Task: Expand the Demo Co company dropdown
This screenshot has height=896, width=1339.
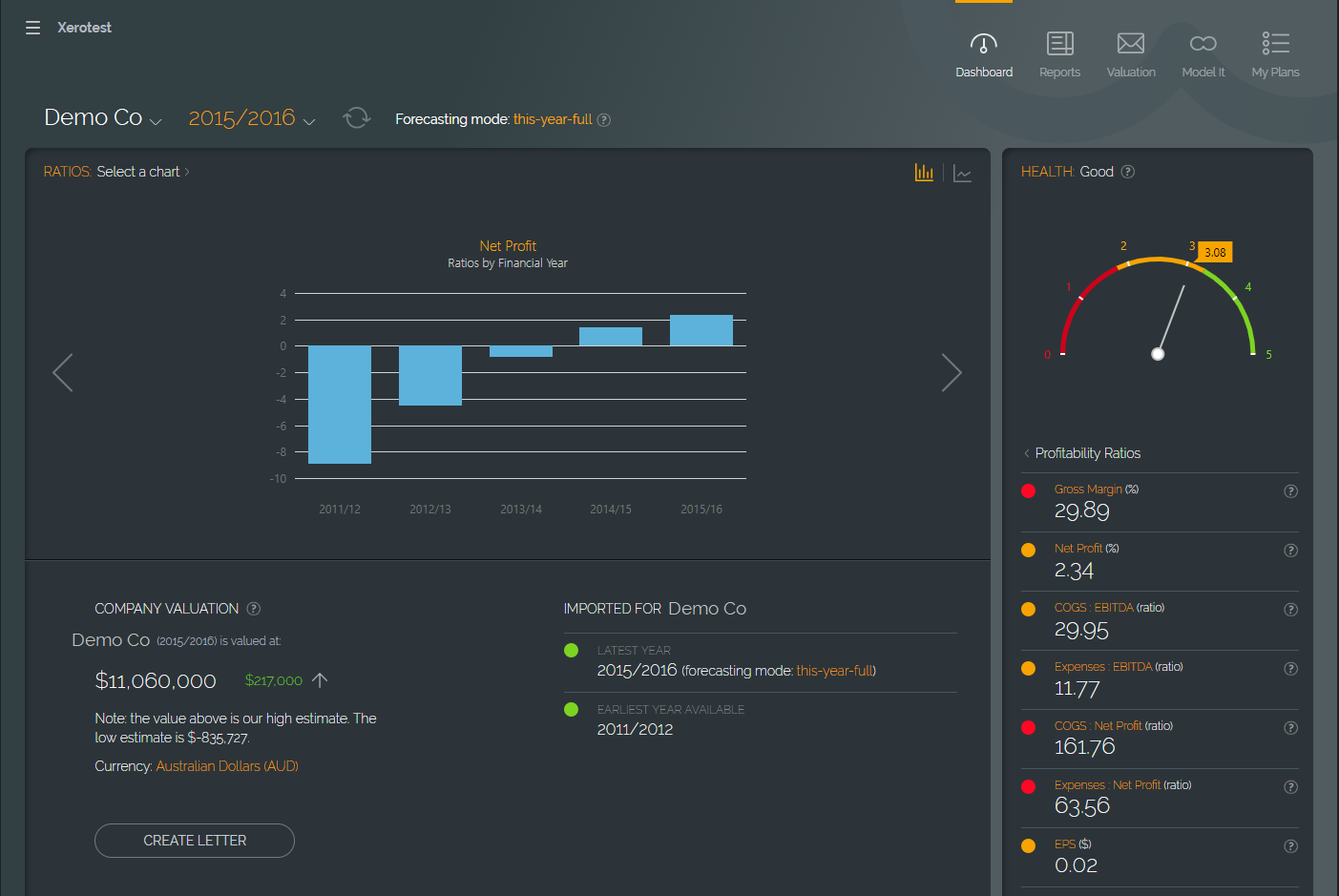Action: 103,118
